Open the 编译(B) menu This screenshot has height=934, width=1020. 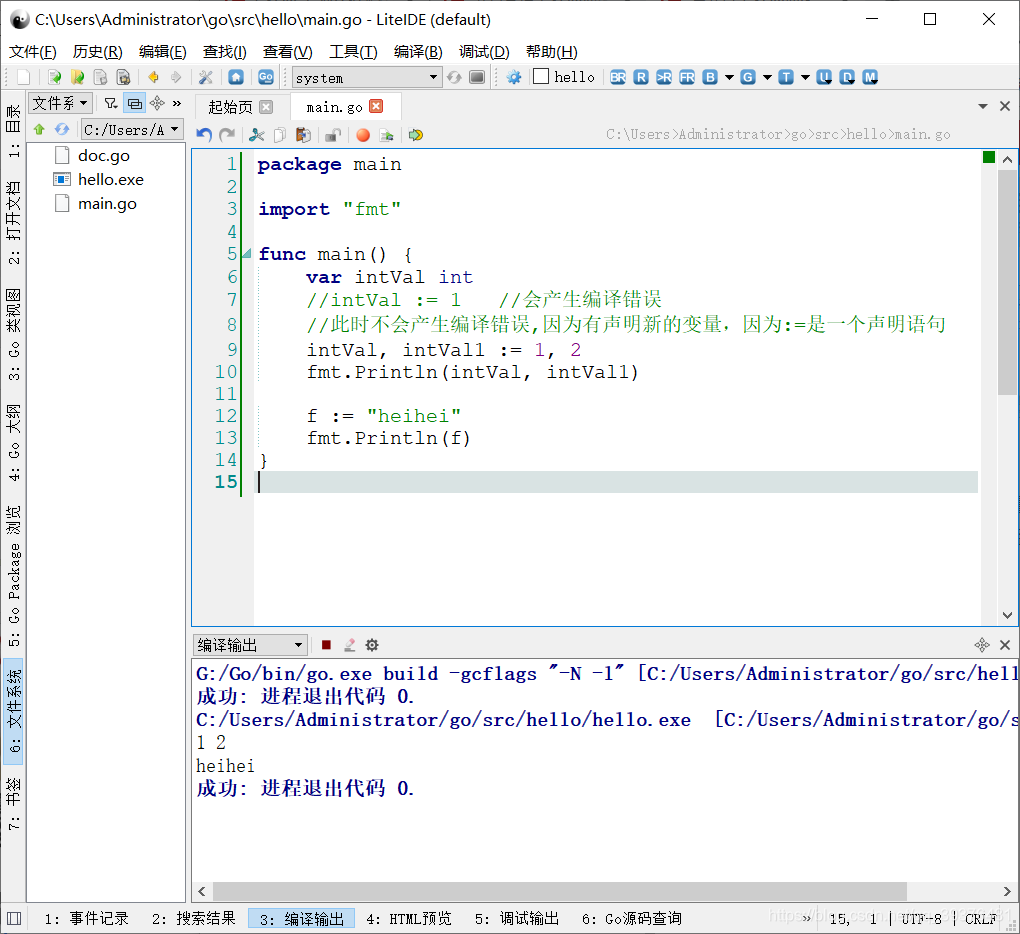[x=418, y=52]
